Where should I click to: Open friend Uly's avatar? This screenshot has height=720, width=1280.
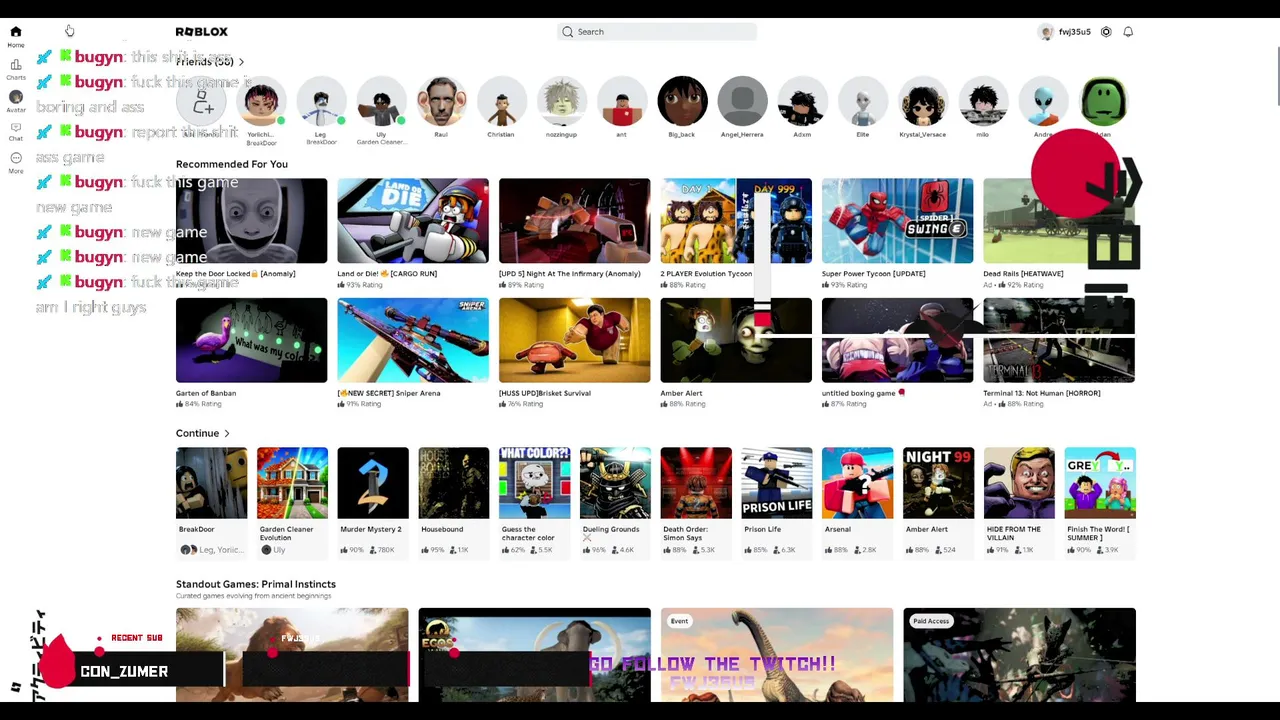click(x=381, y=101)
